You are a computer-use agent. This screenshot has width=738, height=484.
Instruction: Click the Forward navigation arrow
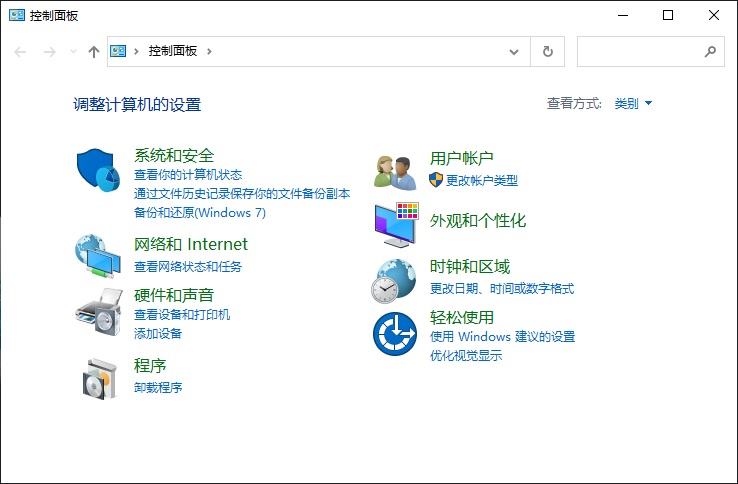click(49, 51)
